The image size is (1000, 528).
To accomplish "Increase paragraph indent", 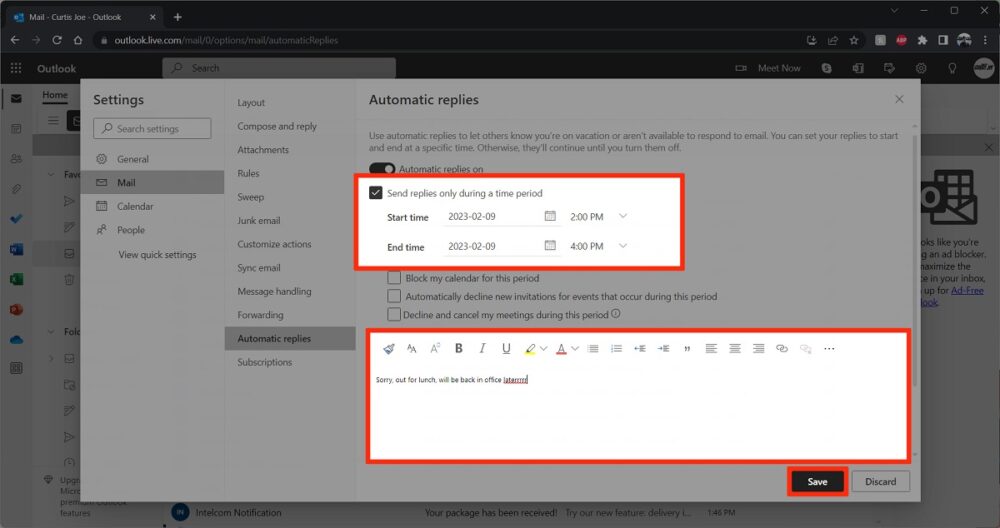I will (x=663, y=348).
